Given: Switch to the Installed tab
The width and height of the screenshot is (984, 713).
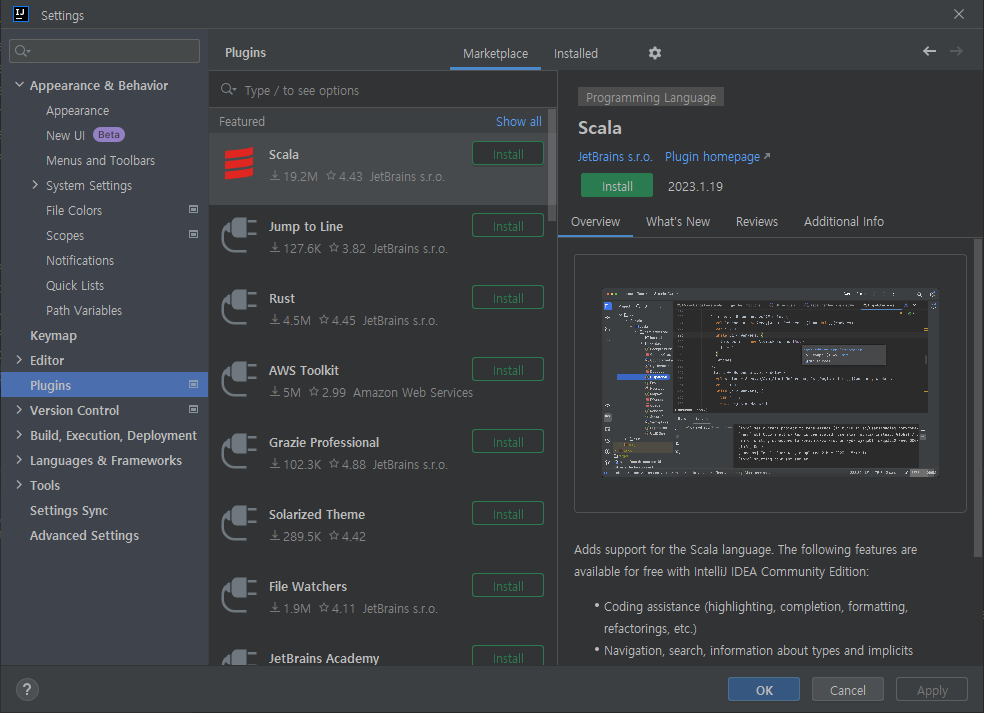Looking at the screenshot, I should coord(575,54).
